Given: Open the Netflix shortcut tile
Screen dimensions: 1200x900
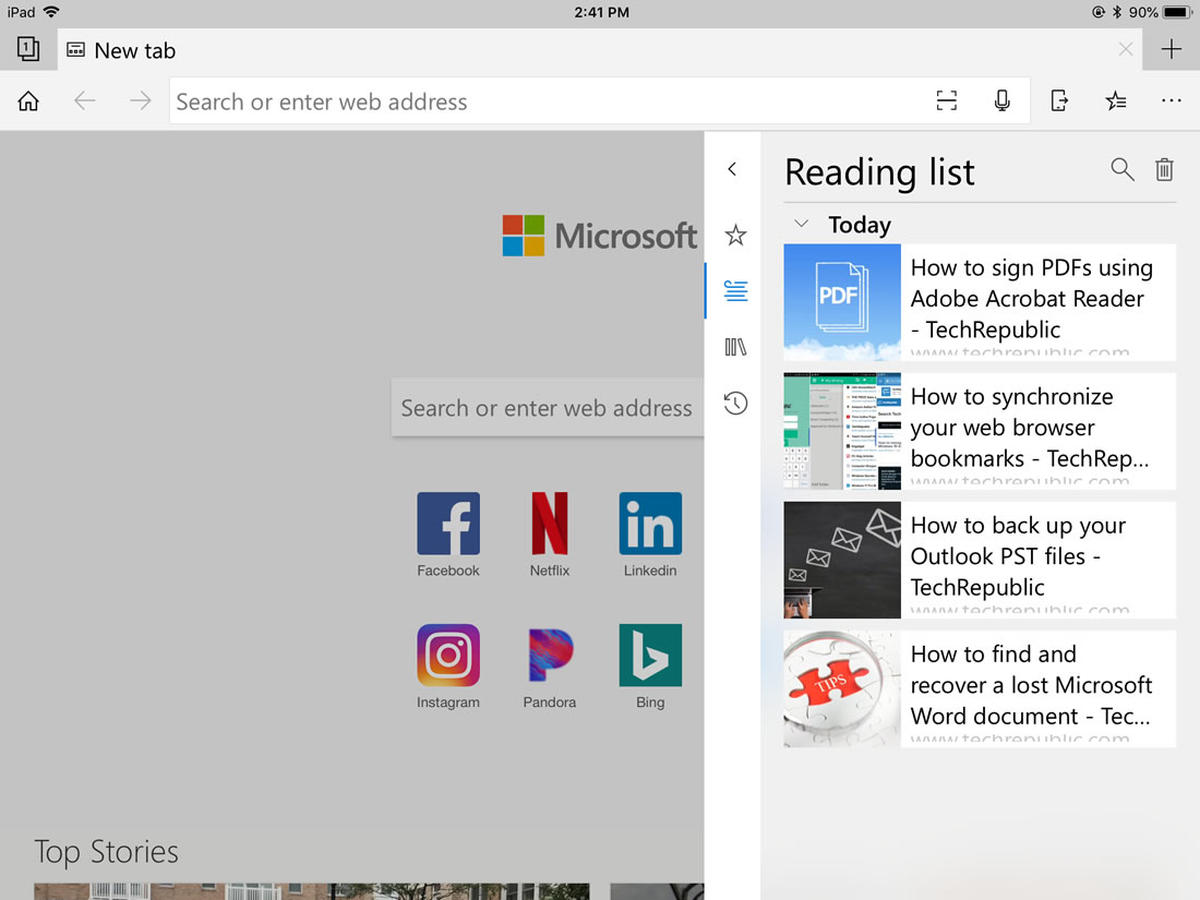Looking at the screenshot, I should [549, 523].
